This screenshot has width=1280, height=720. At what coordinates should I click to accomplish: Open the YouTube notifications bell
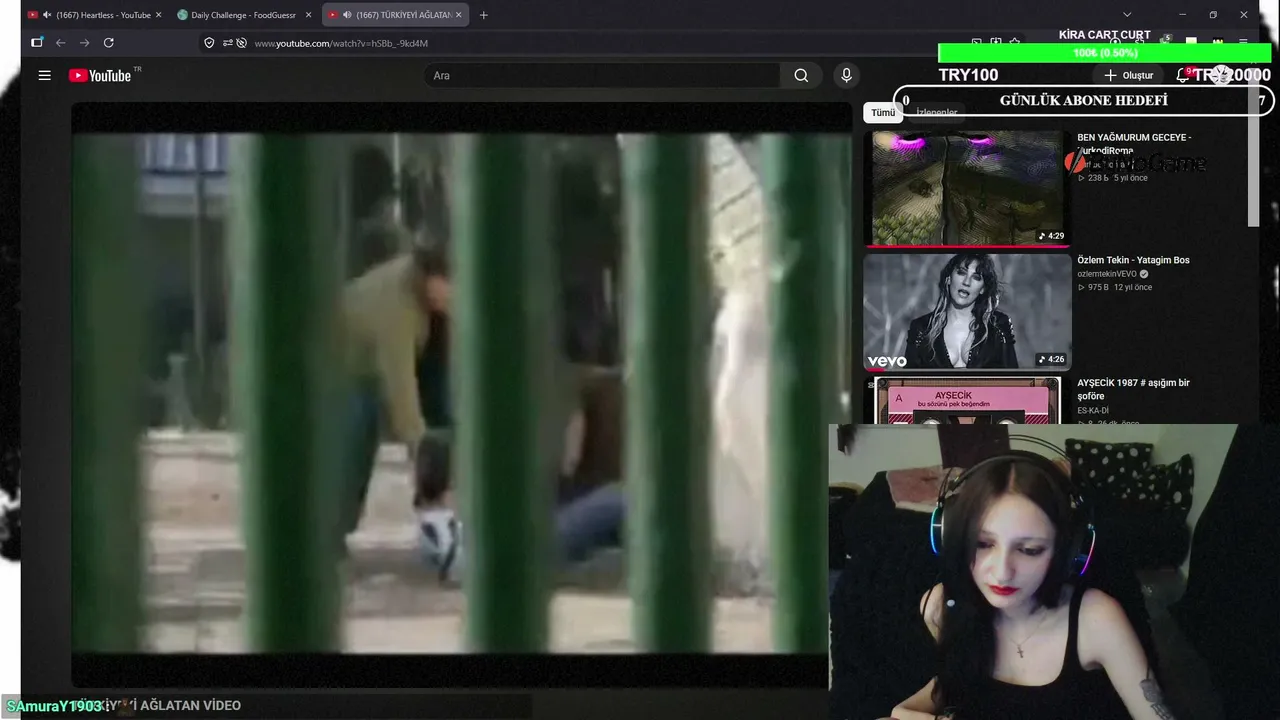1183,75
